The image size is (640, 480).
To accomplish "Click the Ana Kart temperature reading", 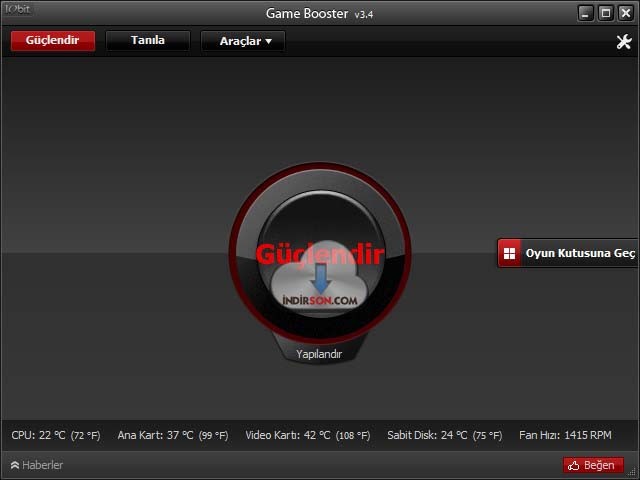I will click(173, 435).
